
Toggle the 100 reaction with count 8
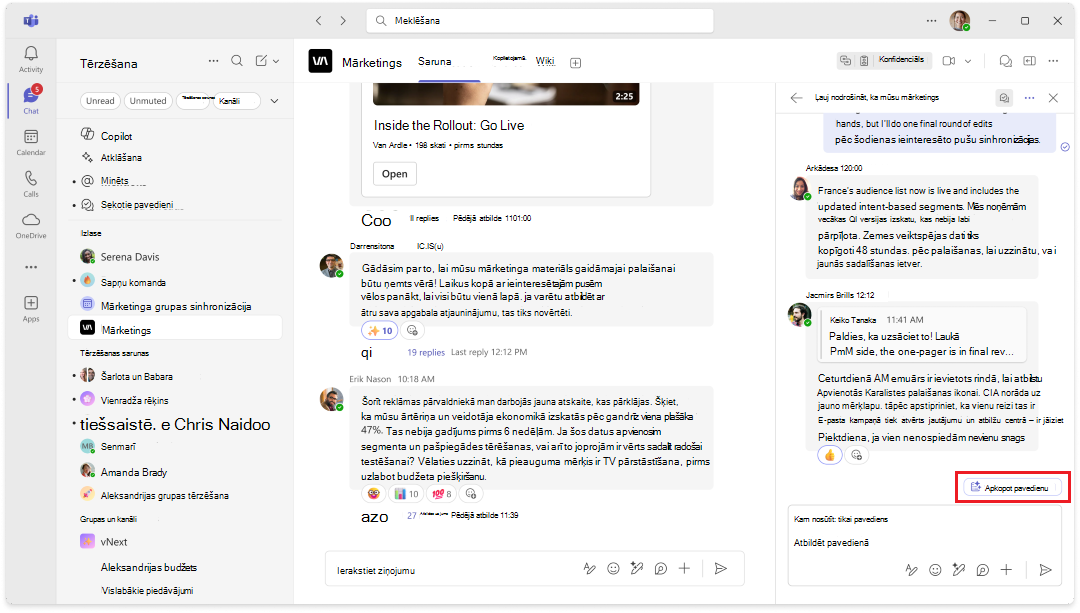(x=441, y=494)
